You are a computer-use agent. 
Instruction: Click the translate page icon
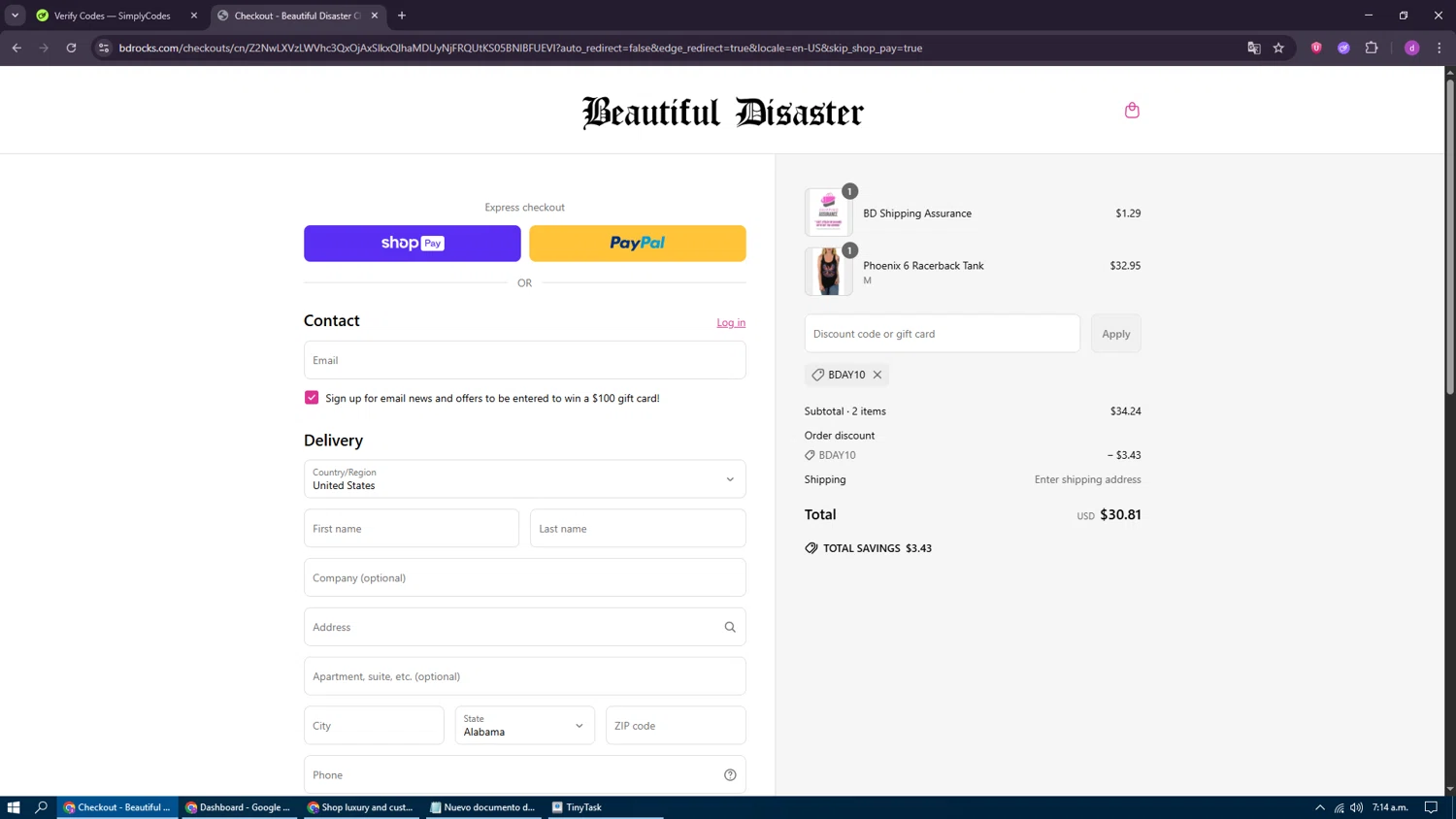pyautogui.click(x=1253, y=48)
